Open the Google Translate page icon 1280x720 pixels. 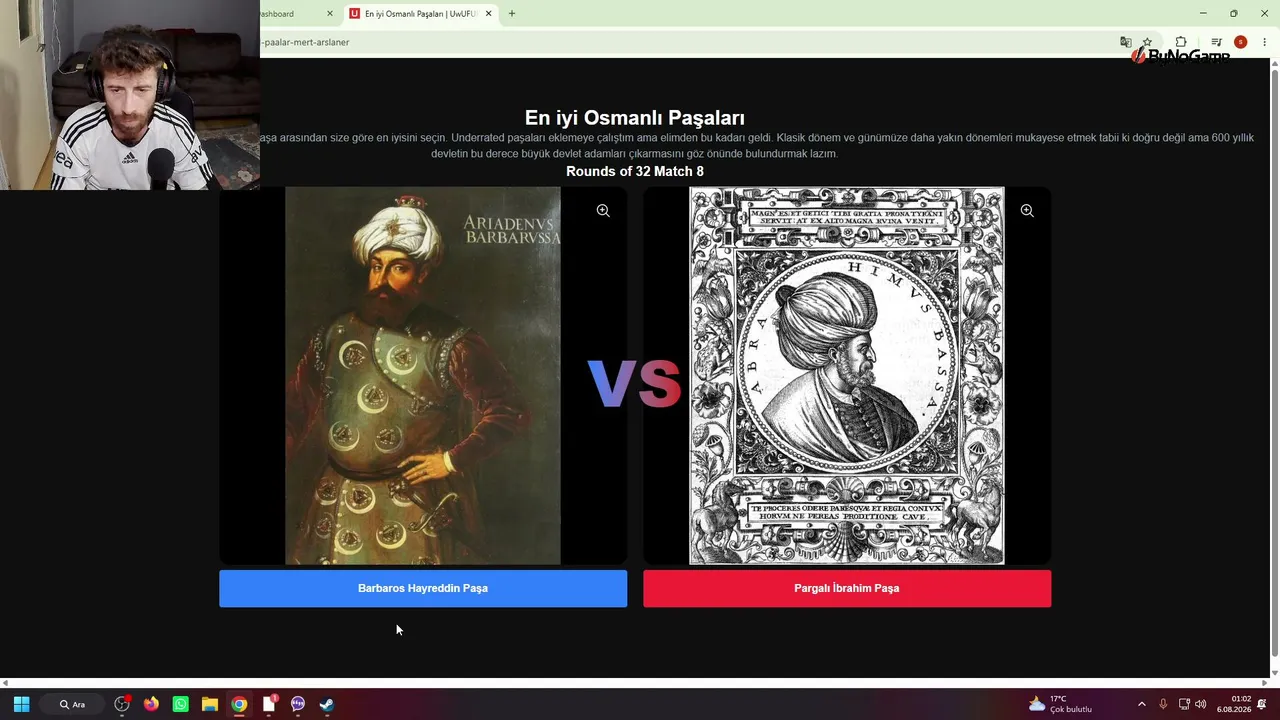1126,42
